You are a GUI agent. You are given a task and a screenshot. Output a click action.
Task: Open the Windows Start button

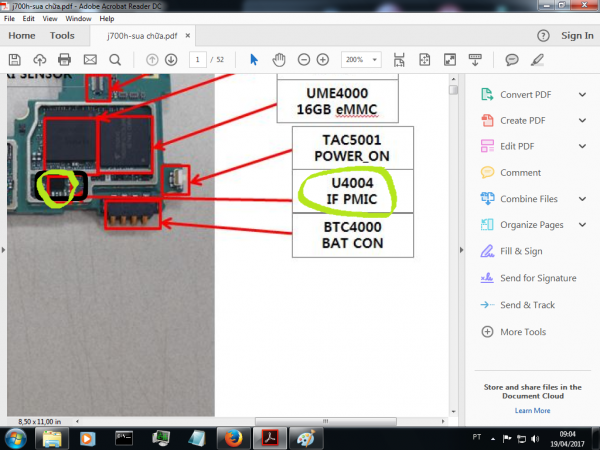click(x=15, y=439)
